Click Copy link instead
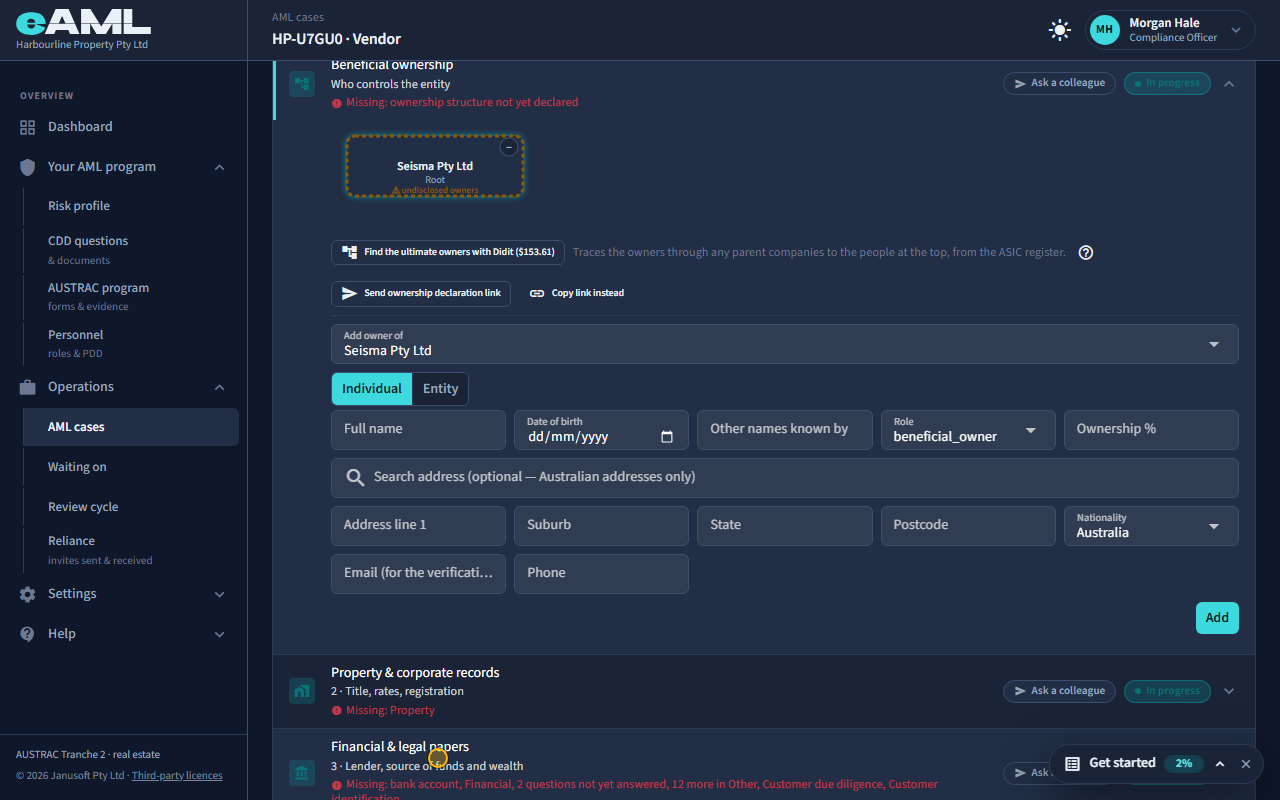Viewport: 1280px width, 800px height. coord(577,293)
